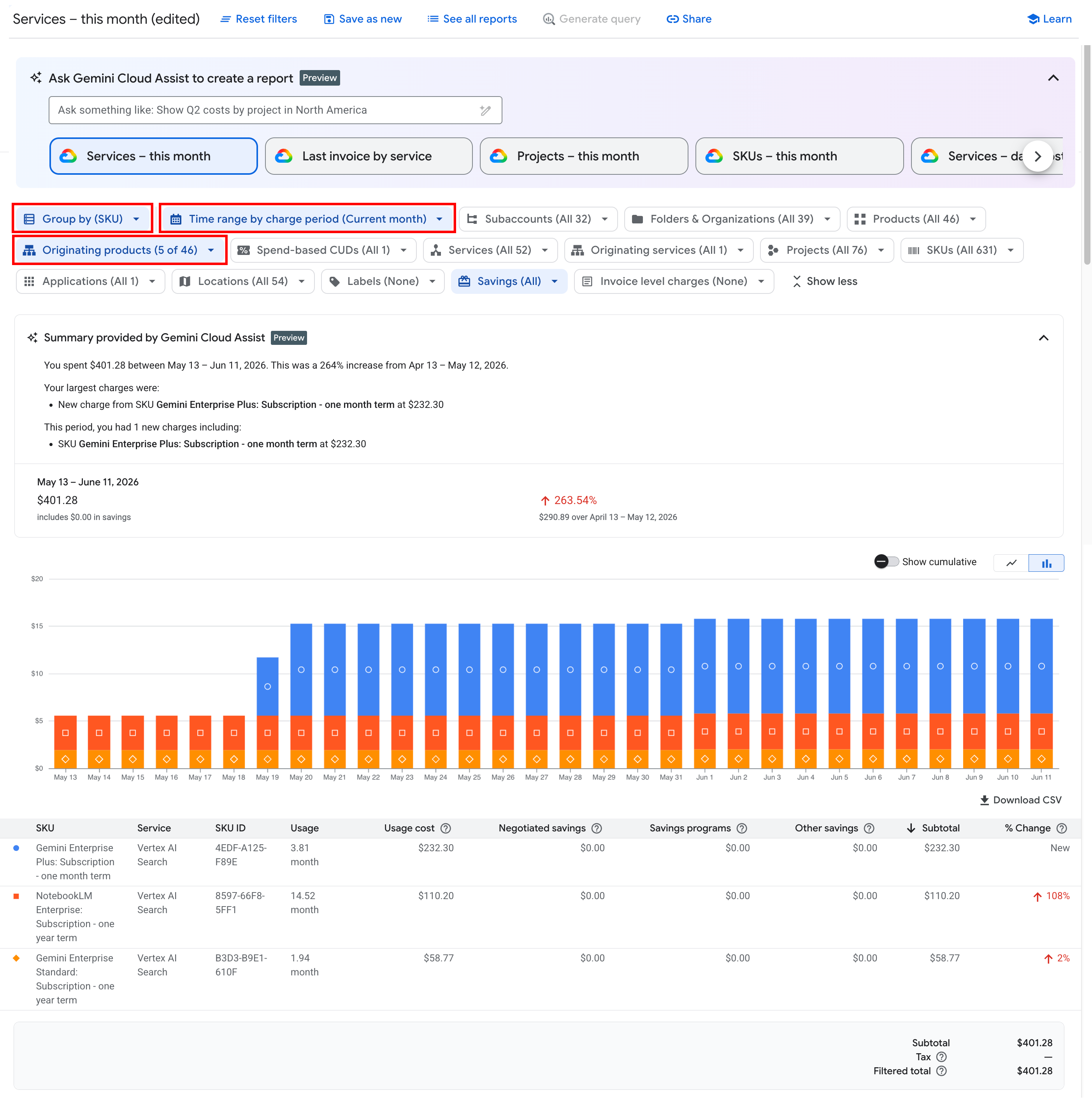The height and width of the screenshot is (1098, 1092).
Task: Open See all reports
Action: coord(472,19)
